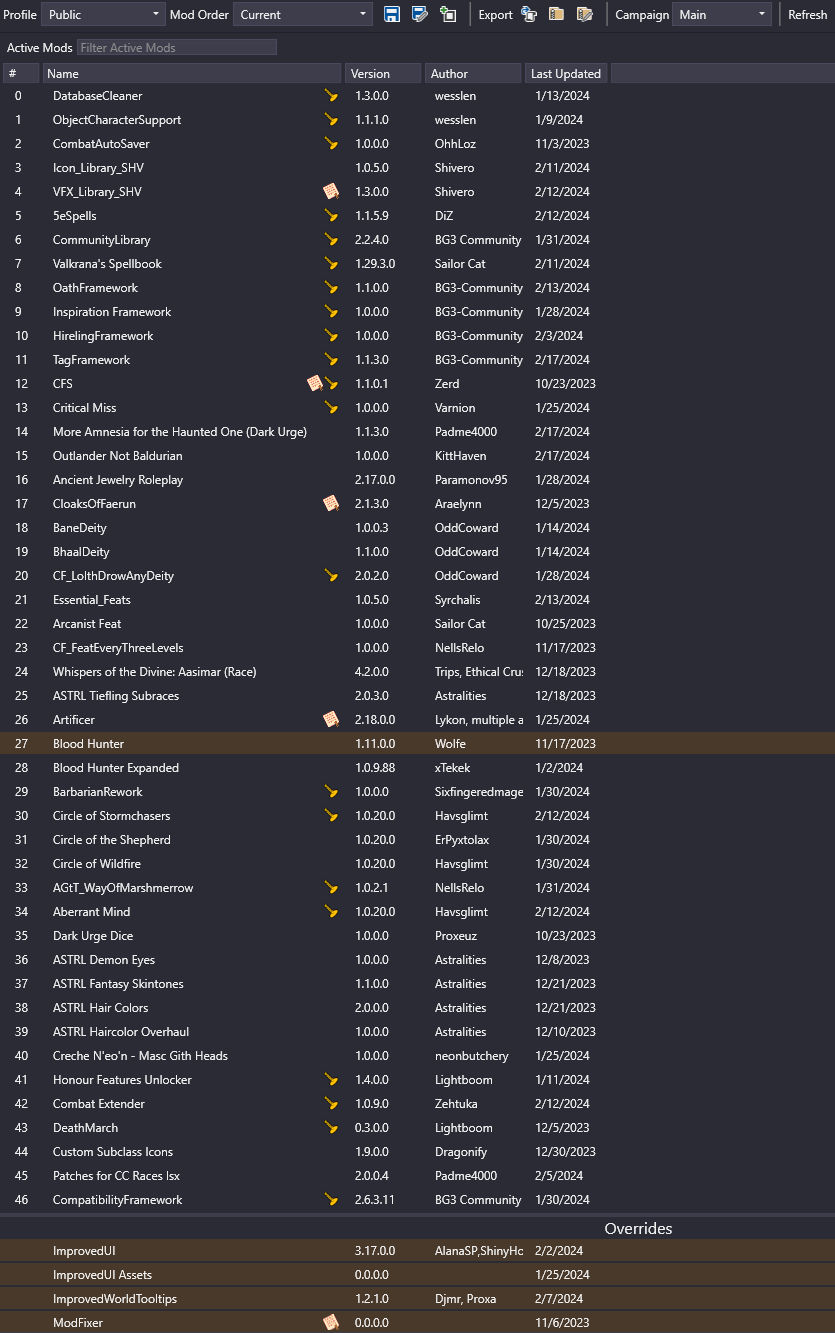The height and width of the screenshot is (1333, 835).
Task: Click the yellow icon beside DatabaseCleaner
Action: pos(331,96)
